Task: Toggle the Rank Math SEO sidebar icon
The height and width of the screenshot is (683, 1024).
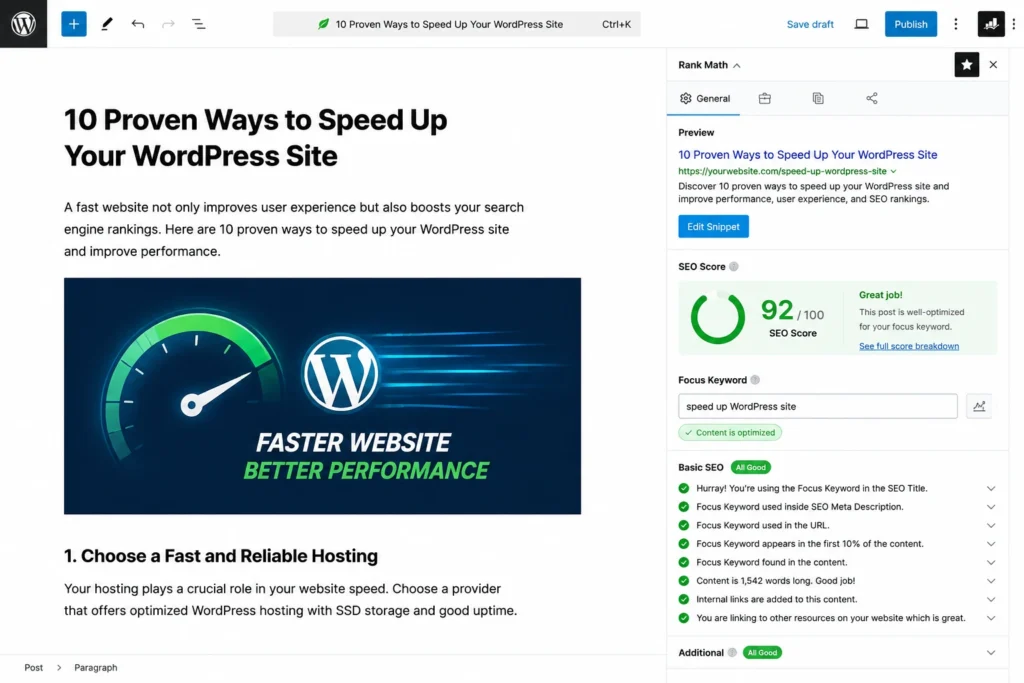Action: 991,24
